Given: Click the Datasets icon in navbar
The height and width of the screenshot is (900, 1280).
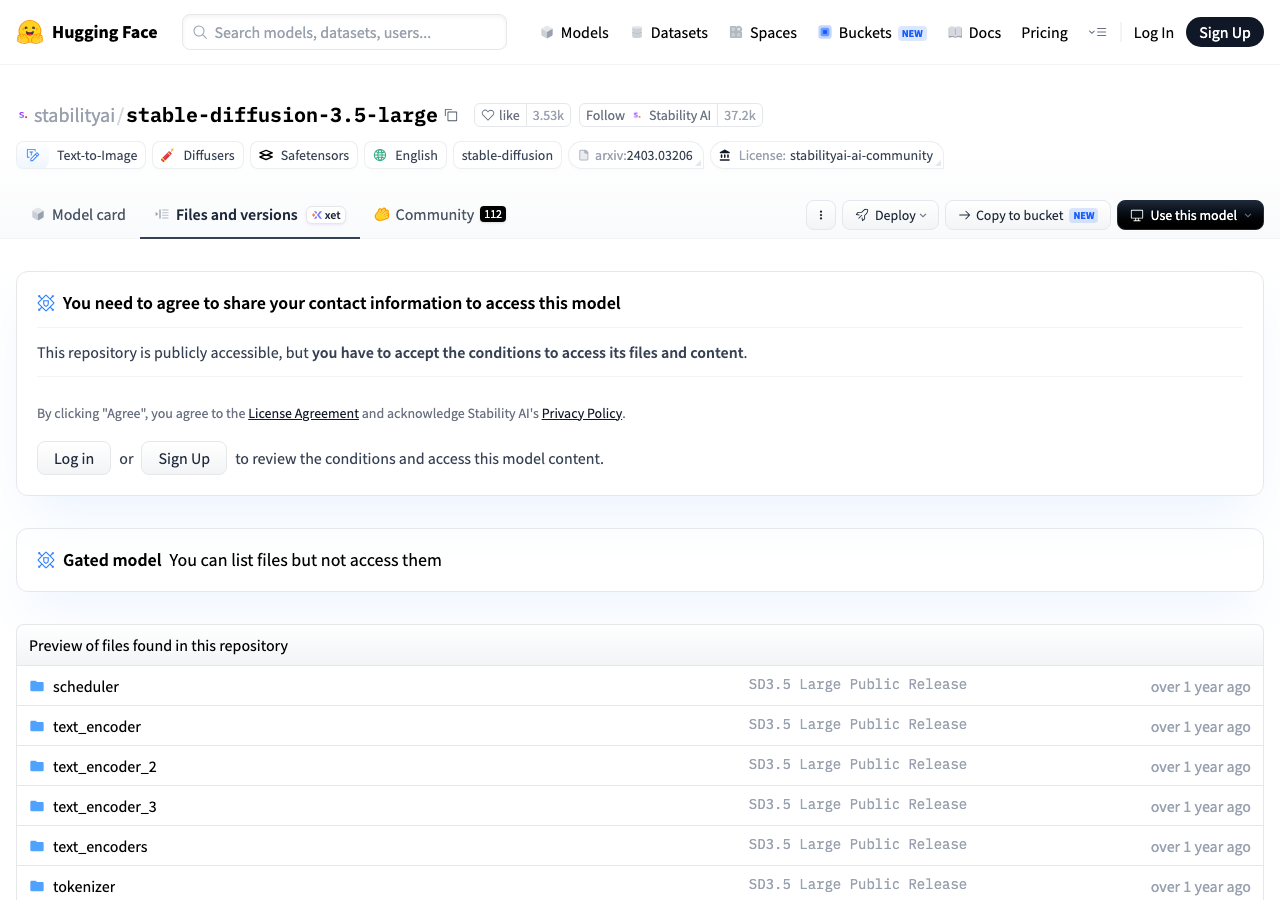Looking at the screenshot, I should pos(637,32).
